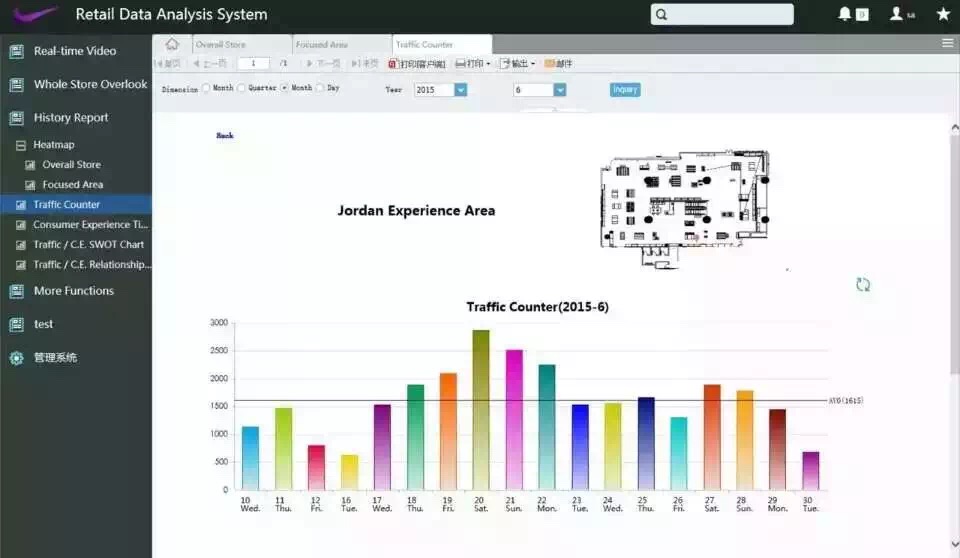Click the tall bar for 20 Sat.
The image size is (960, 558).
click(x=481, y=410)
